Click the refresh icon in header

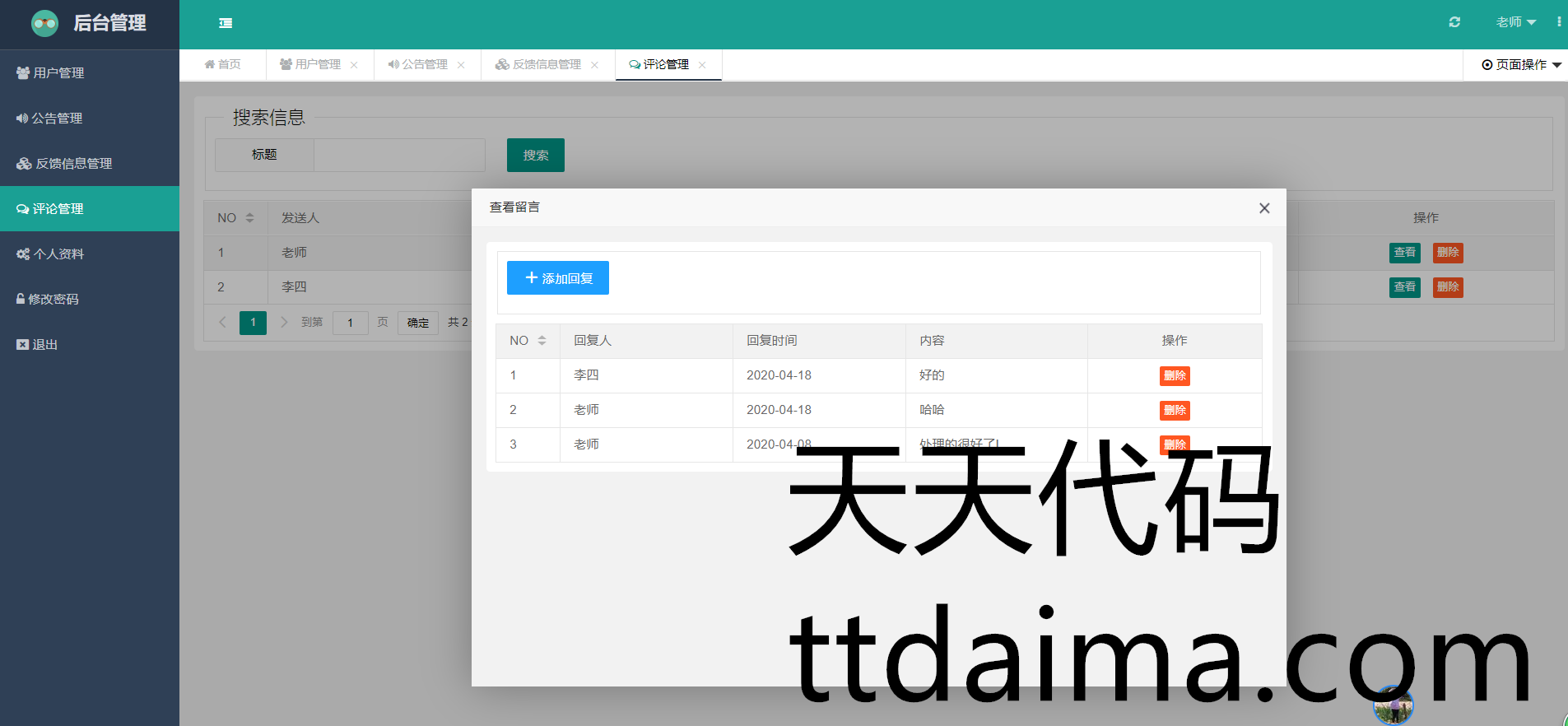[1454, 22]
